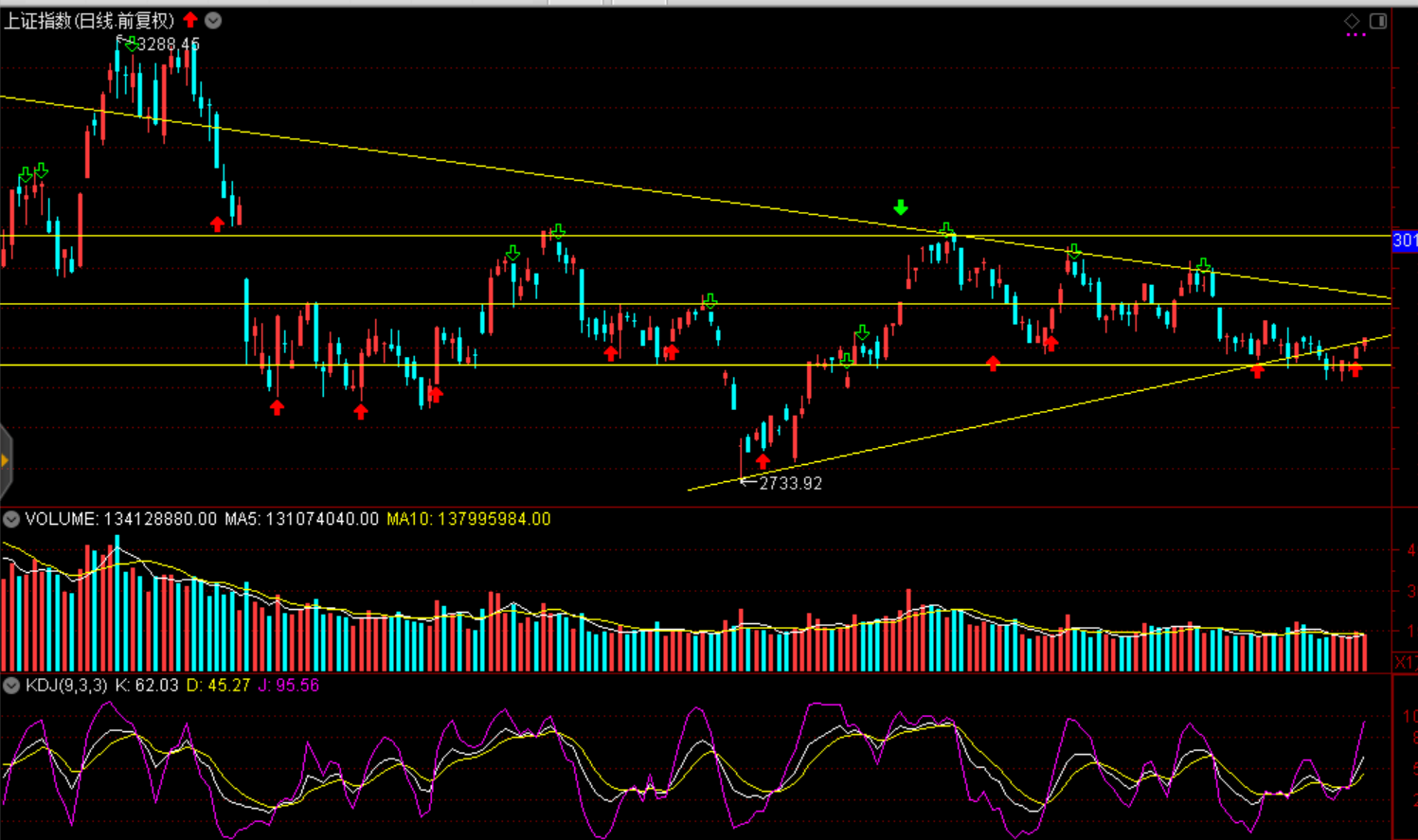
Task: Click the KDJ(9,3,3) indicator label
Action: (66, 686)
